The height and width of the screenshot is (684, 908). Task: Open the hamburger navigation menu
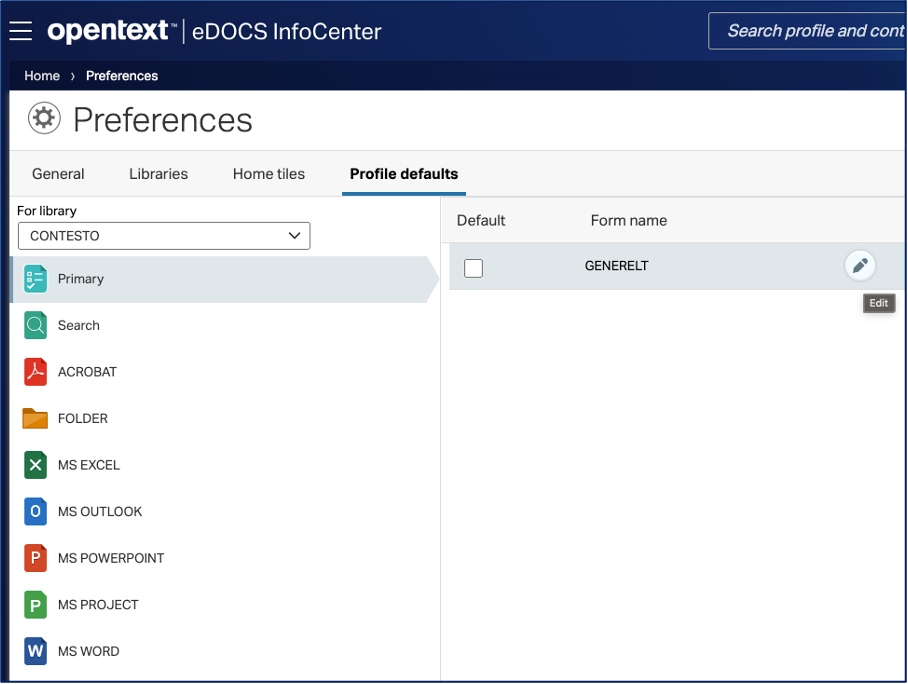click(x=21, y=31)
